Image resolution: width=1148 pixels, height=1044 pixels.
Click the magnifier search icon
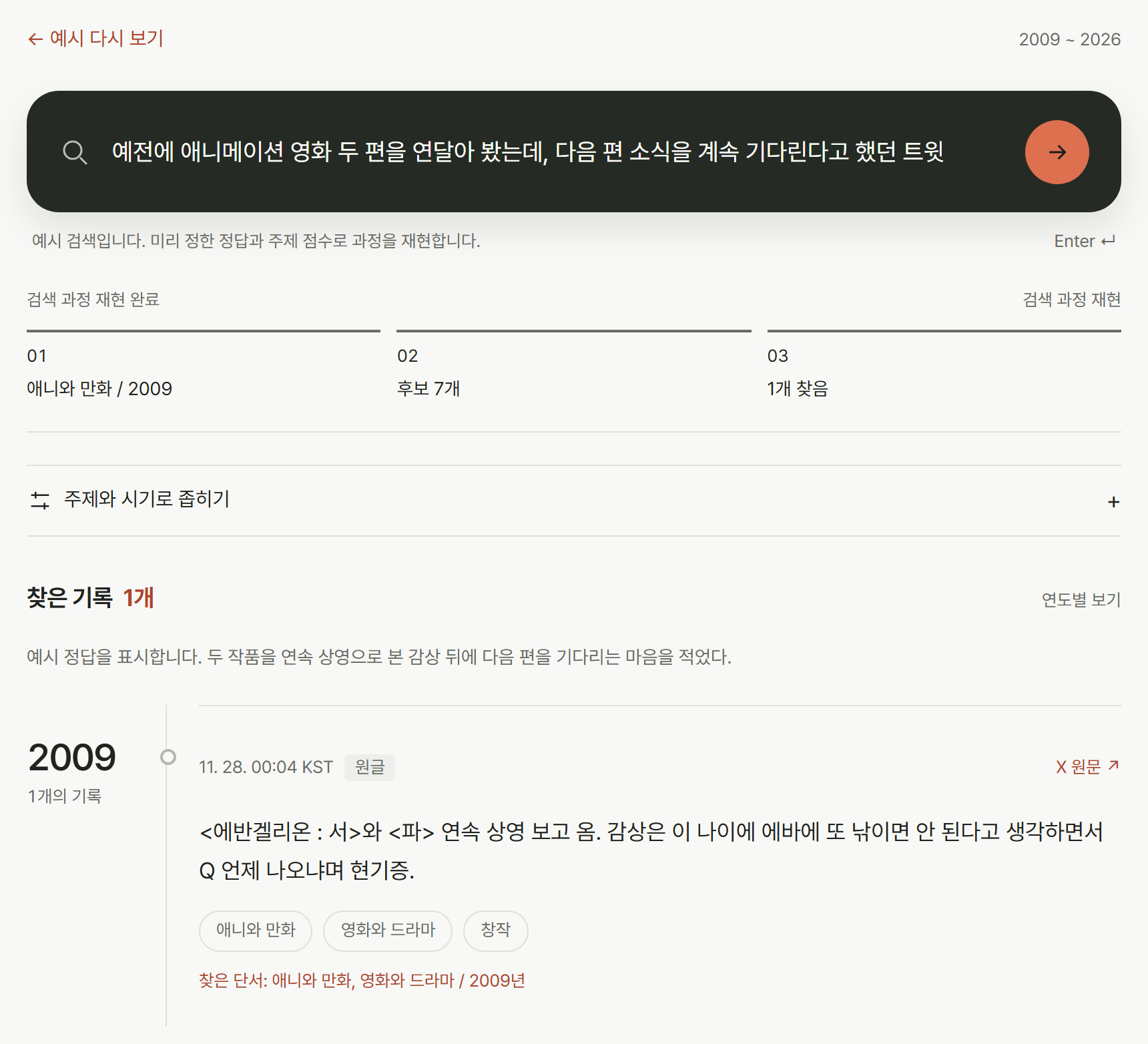(75, 152)
